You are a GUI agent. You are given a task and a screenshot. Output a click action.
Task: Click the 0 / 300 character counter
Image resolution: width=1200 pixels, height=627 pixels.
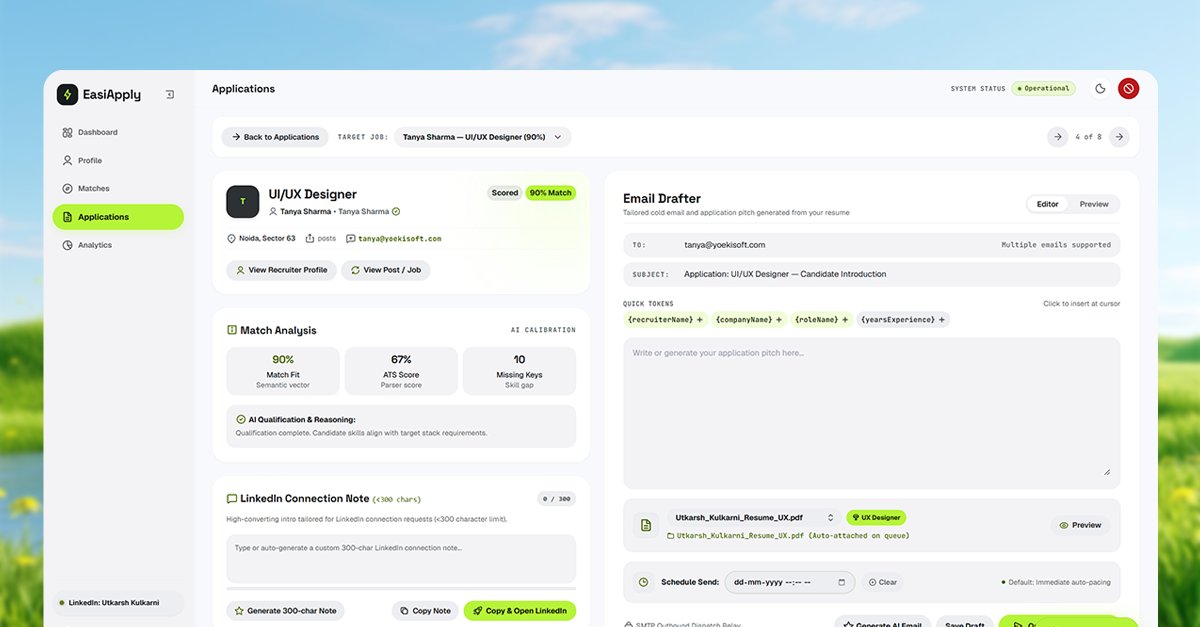coord(556,498)
